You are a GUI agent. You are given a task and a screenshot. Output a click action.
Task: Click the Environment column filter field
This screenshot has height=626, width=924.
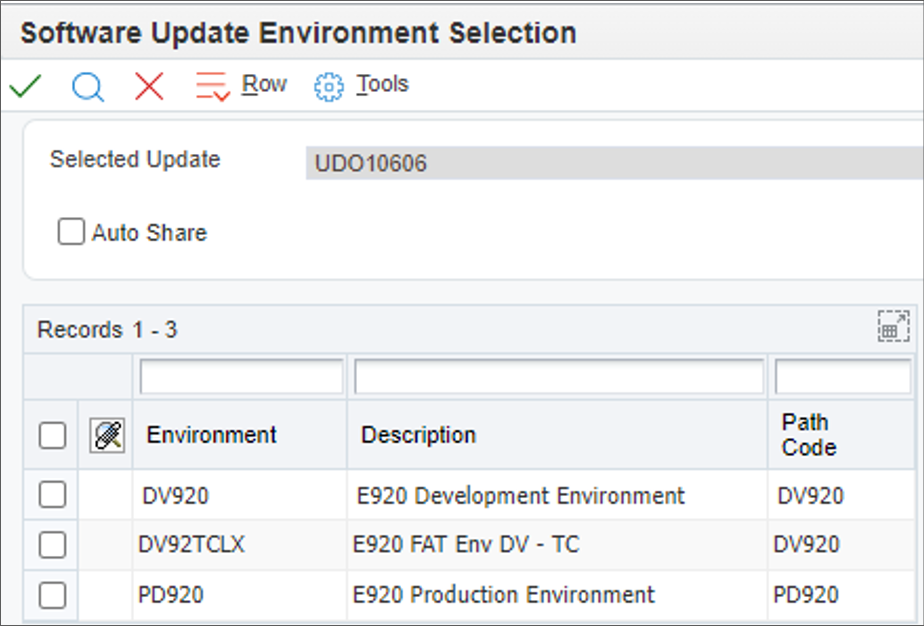pyautogui.click(x=241, y=377)
